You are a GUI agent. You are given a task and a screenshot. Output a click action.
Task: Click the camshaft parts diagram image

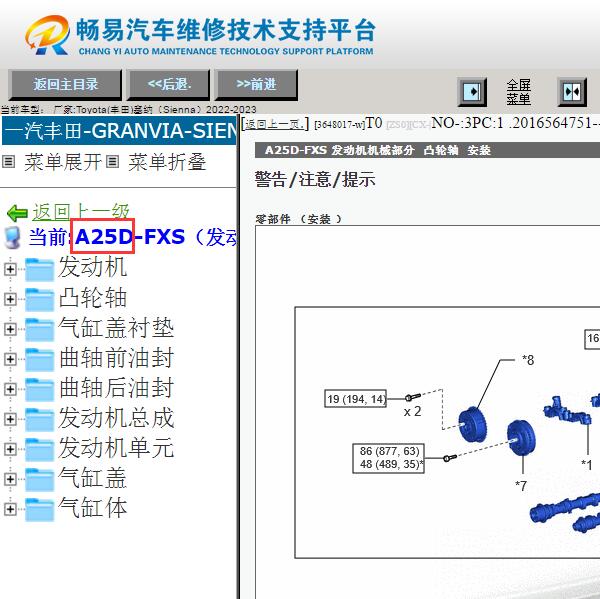tap(447, 433)
